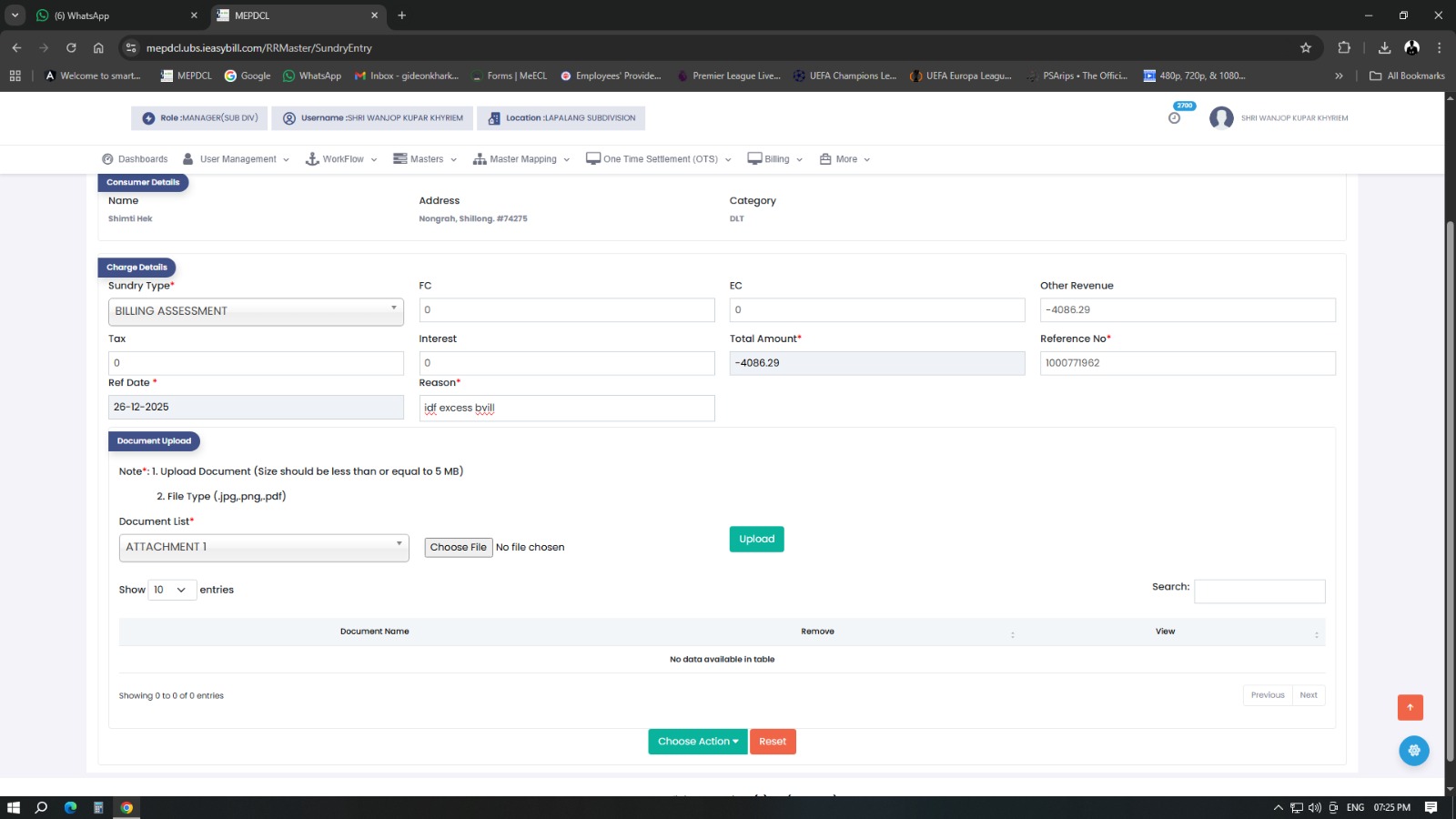This screenshot has height=819, width=1456.
Task: Change the show entries count selector
Action: point(172,590)
